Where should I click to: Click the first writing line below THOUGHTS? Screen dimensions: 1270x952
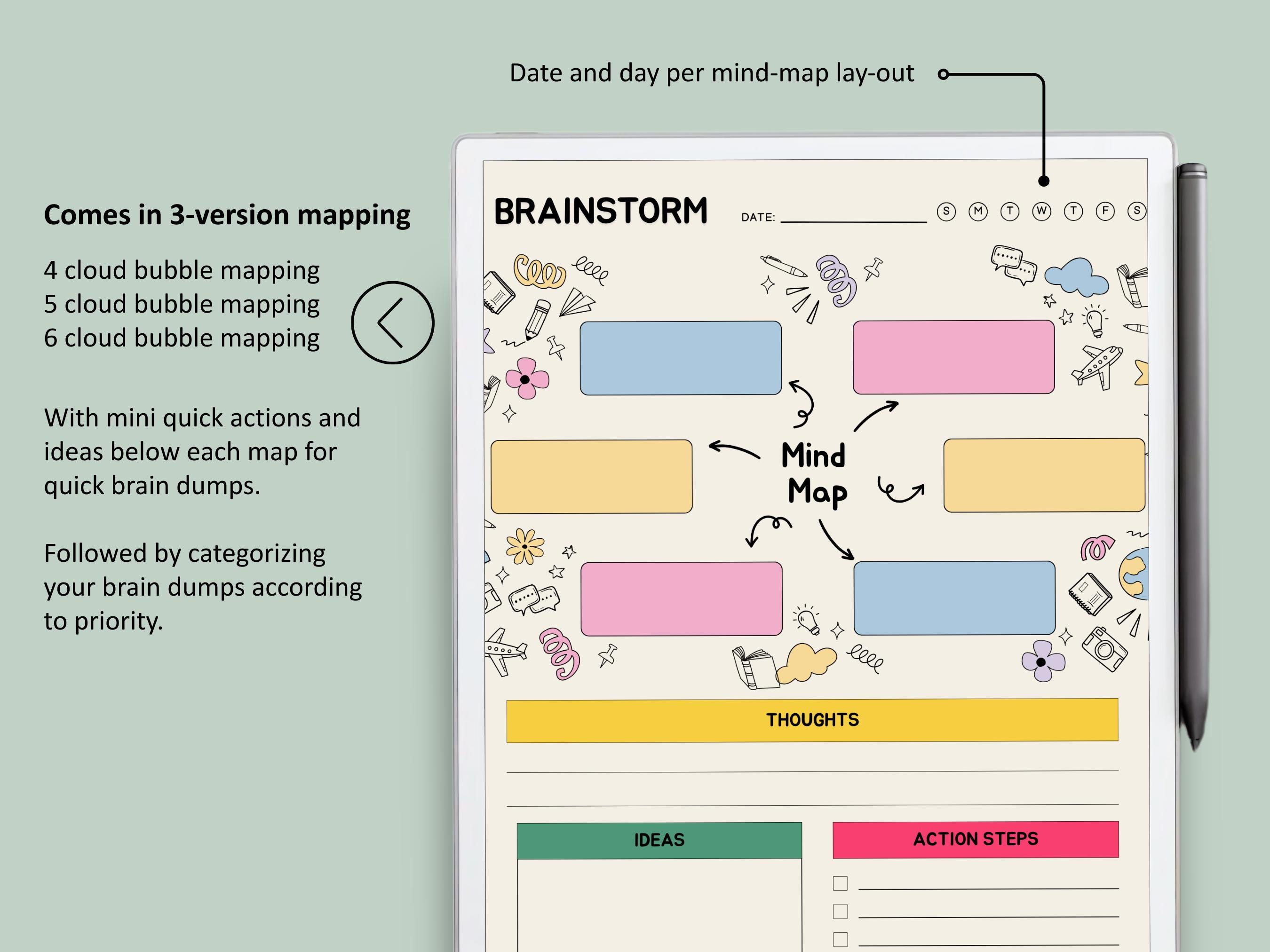click(812, 772)
